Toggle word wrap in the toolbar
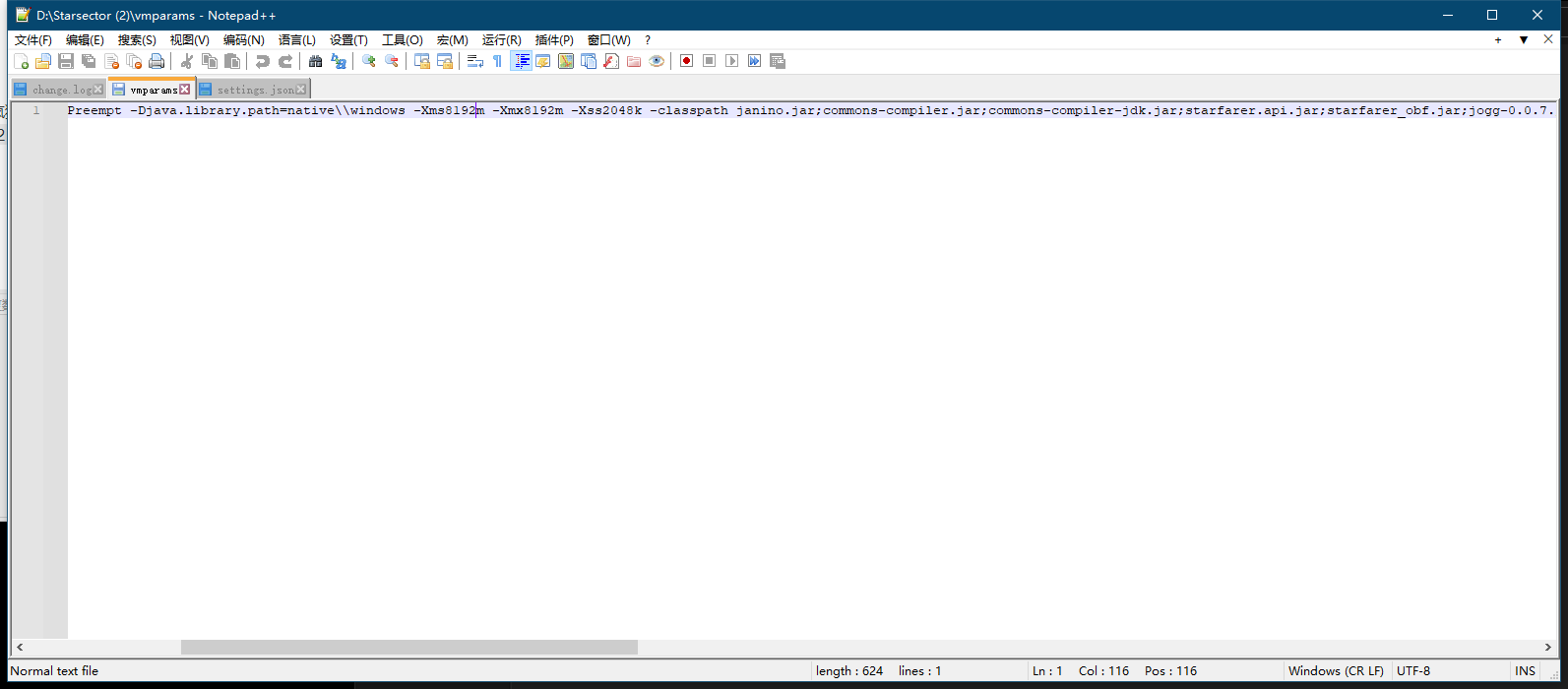Viewport: 1568px width, 689px height. click(x=474, y=61)
